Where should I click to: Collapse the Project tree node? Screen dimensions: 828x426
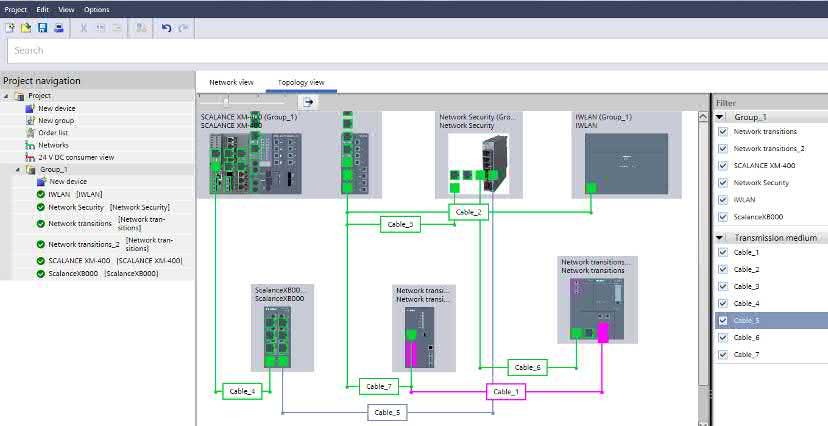pyautogui.click(x=6, y=96)
